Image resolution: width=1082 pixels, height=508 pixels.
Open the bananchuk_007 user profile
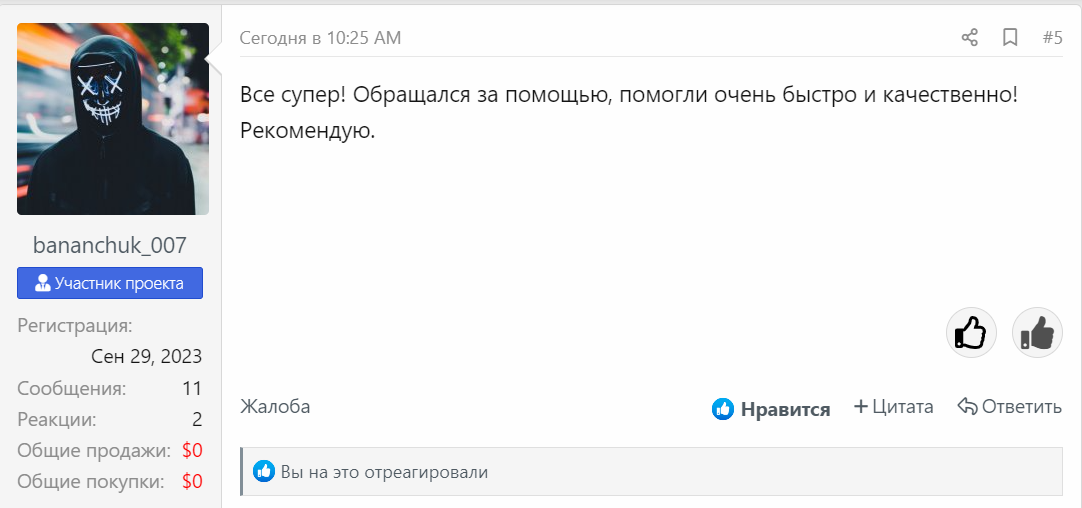[110, 245]
